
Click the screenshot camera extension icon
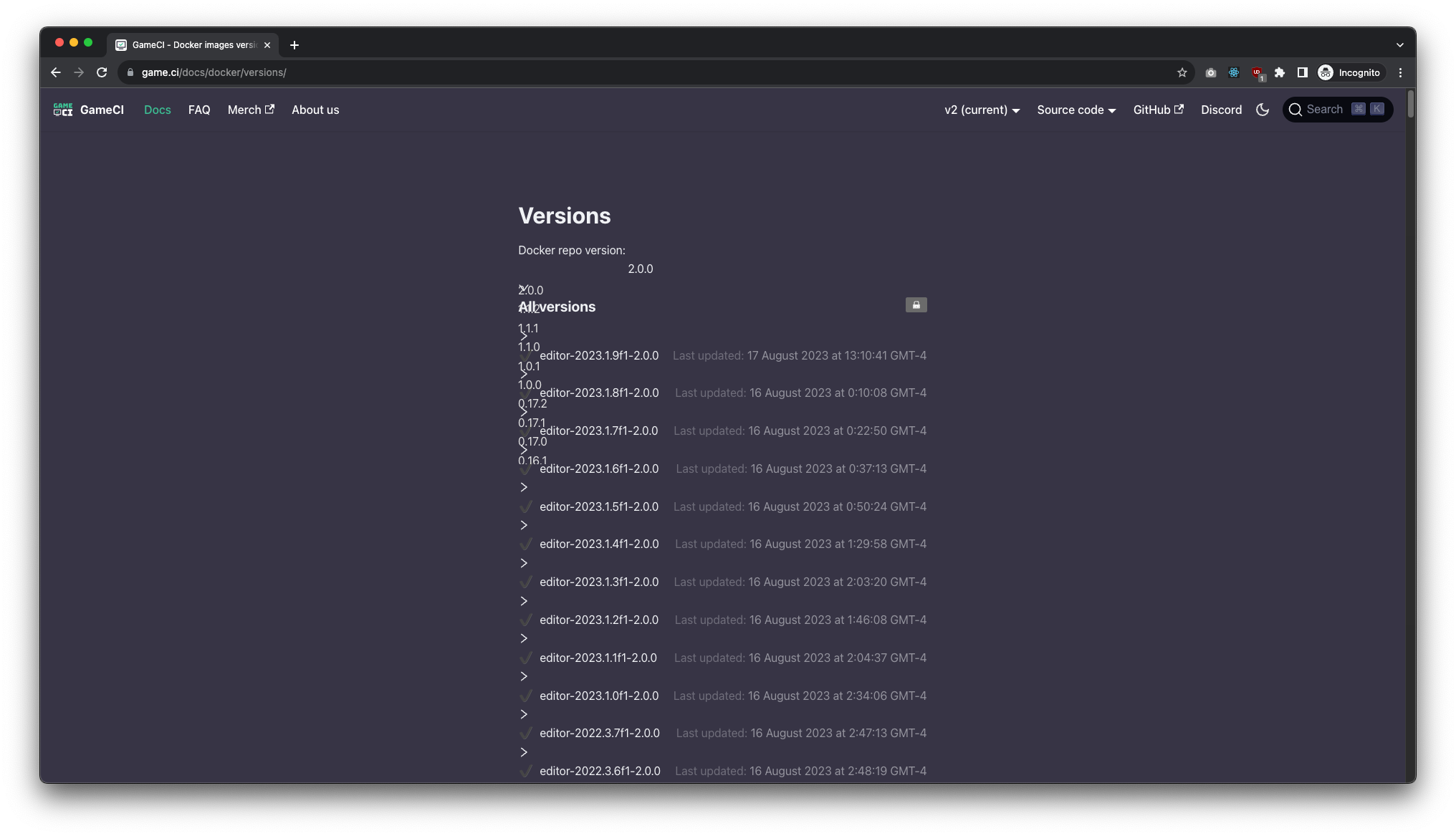(1211, 72)
